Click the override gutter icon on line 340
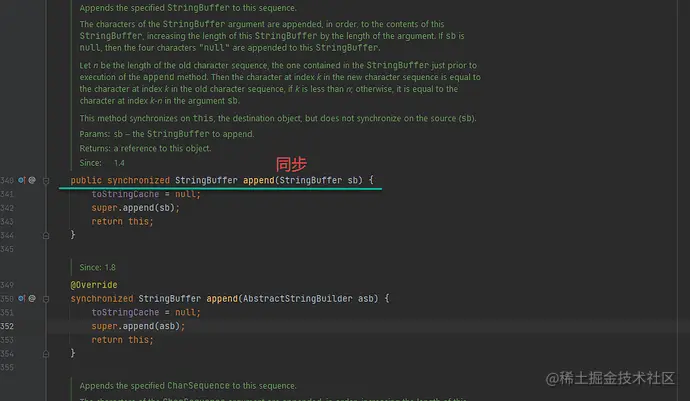 coord(22,180)
